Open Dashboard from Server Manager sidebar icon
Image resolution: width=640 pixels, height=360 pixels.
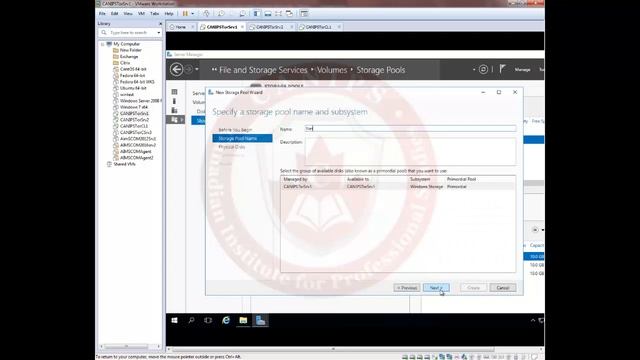coord(175,92)
